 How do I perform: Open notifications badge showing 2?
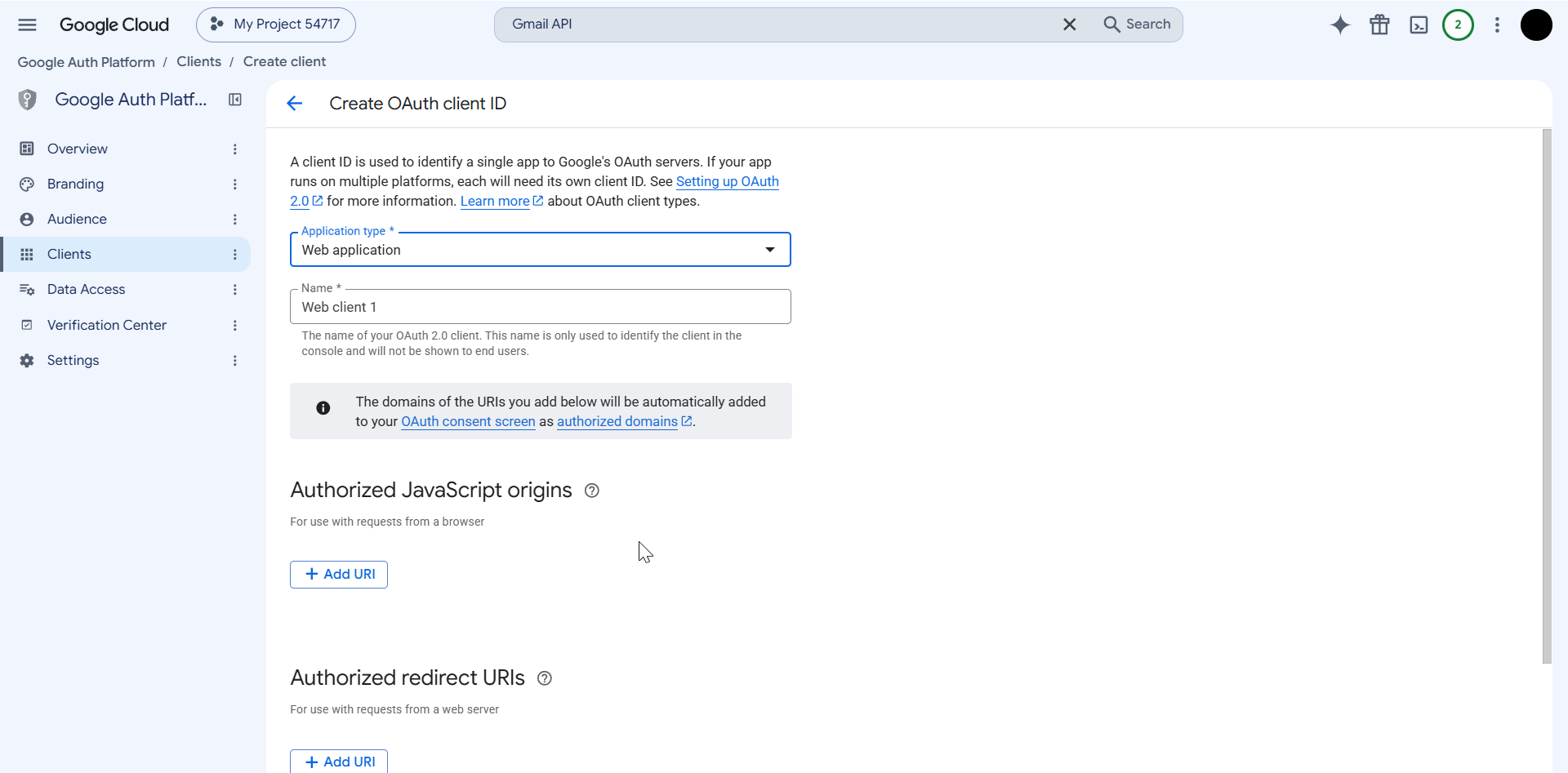pos(1458,24)
